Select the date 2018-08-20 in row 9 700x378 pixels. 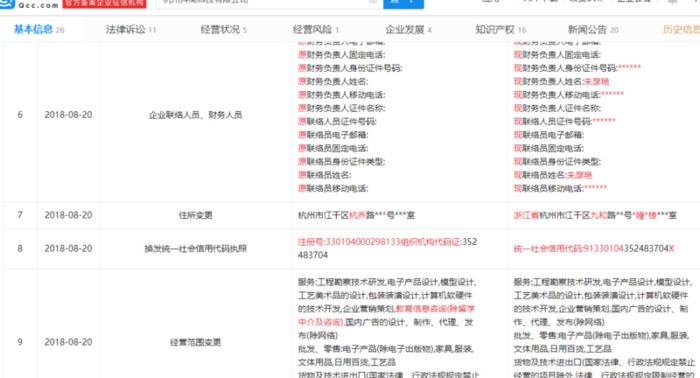pos(68,342)
